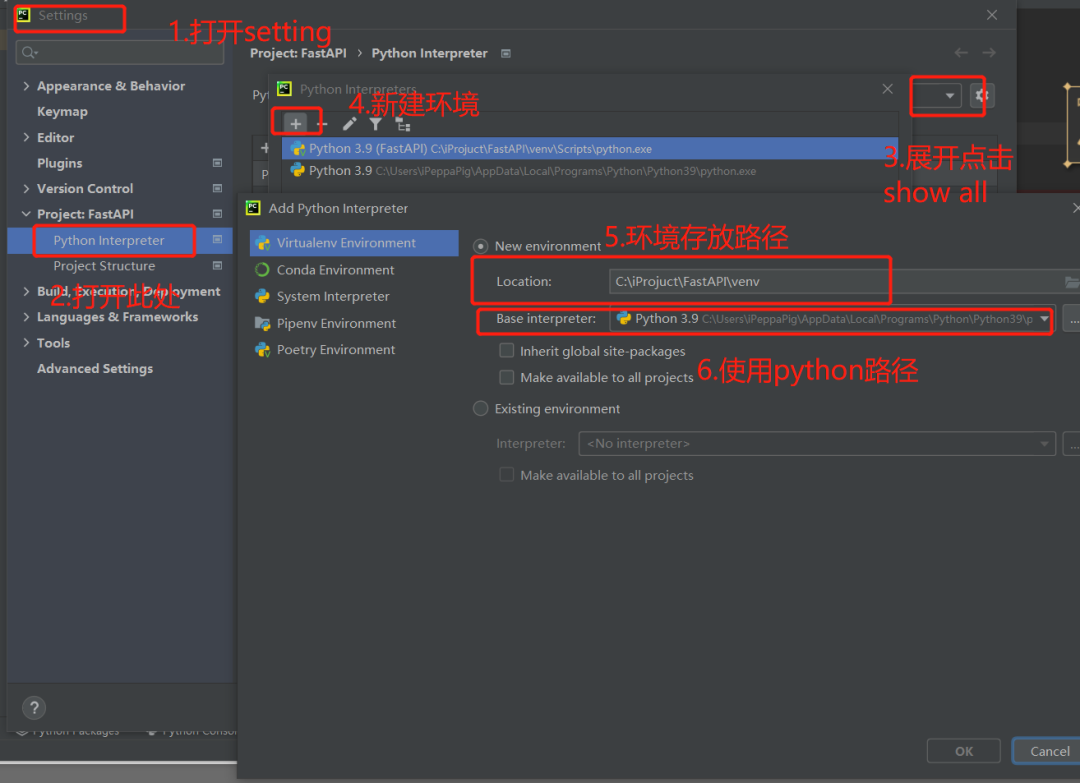This screenshot has height=783, width=1080.
Task: Click the filter funnel icon in Python Interpreters
Action: point(375,124)
